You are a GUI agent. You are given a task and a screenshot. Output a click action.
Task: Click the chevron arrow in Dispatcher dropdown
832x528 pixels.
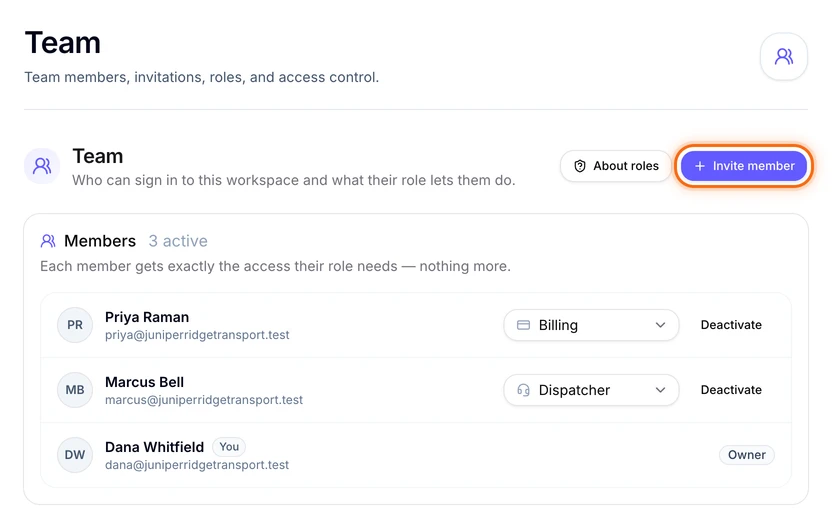pos(660,390)
